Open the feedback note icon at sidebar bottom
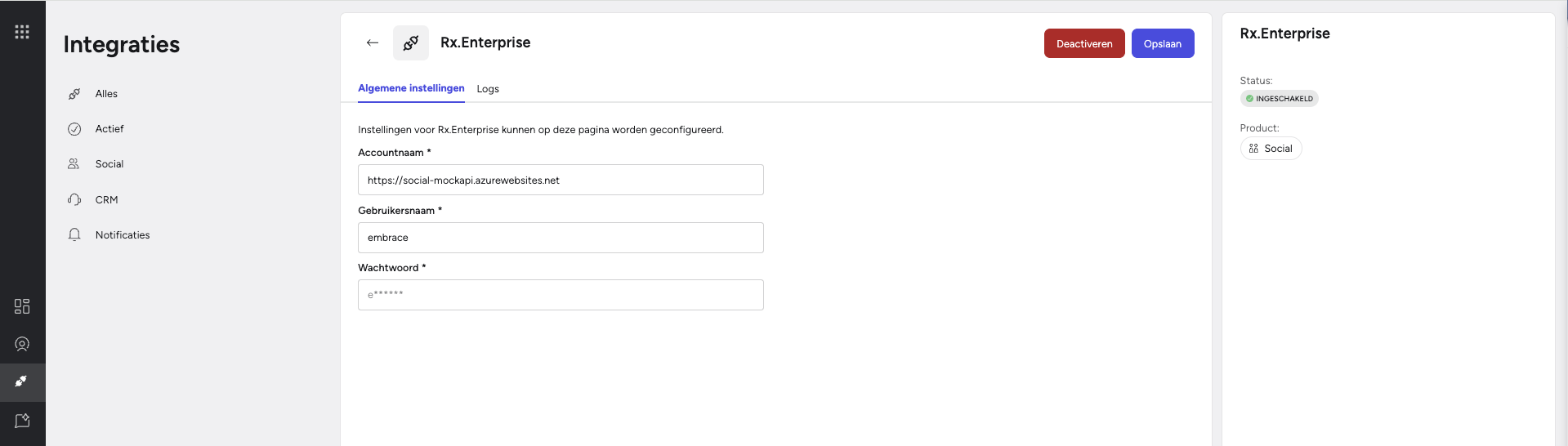Image resolution: width=1568 pixels, height=446 pixels. tap(22, 421)
